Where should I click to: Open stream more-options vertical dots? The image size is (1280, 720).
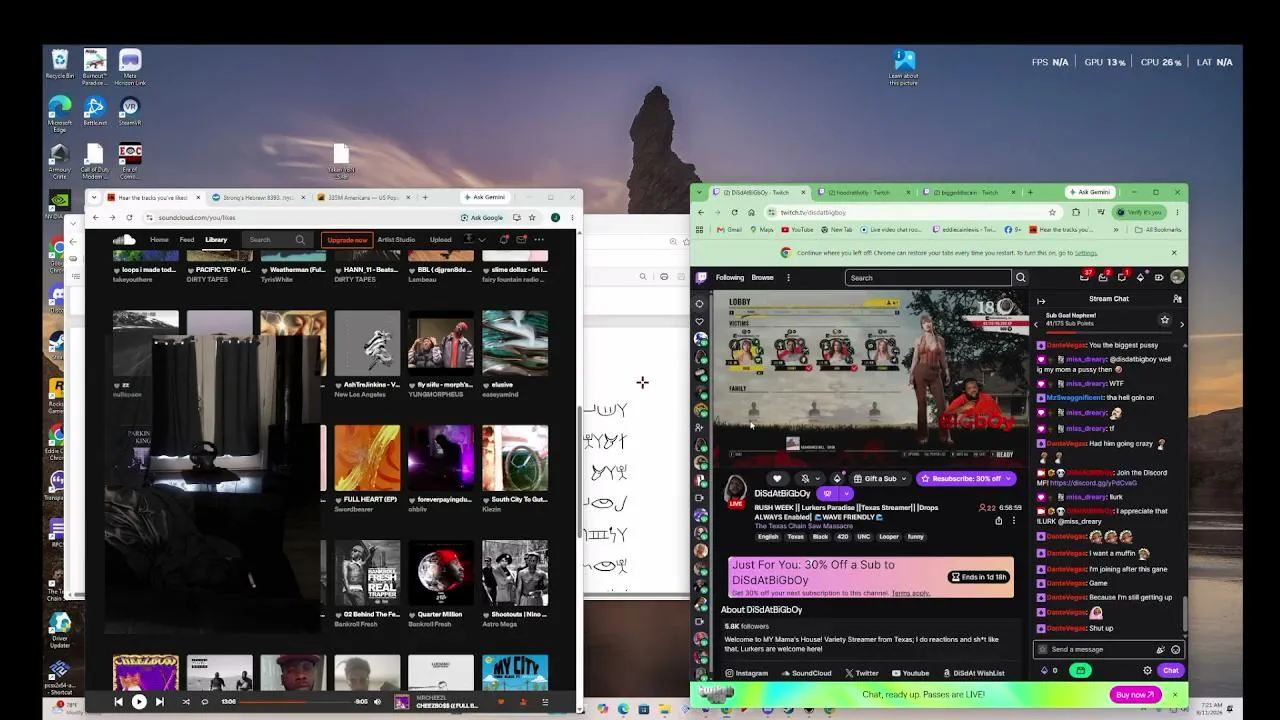[1014, 520]
